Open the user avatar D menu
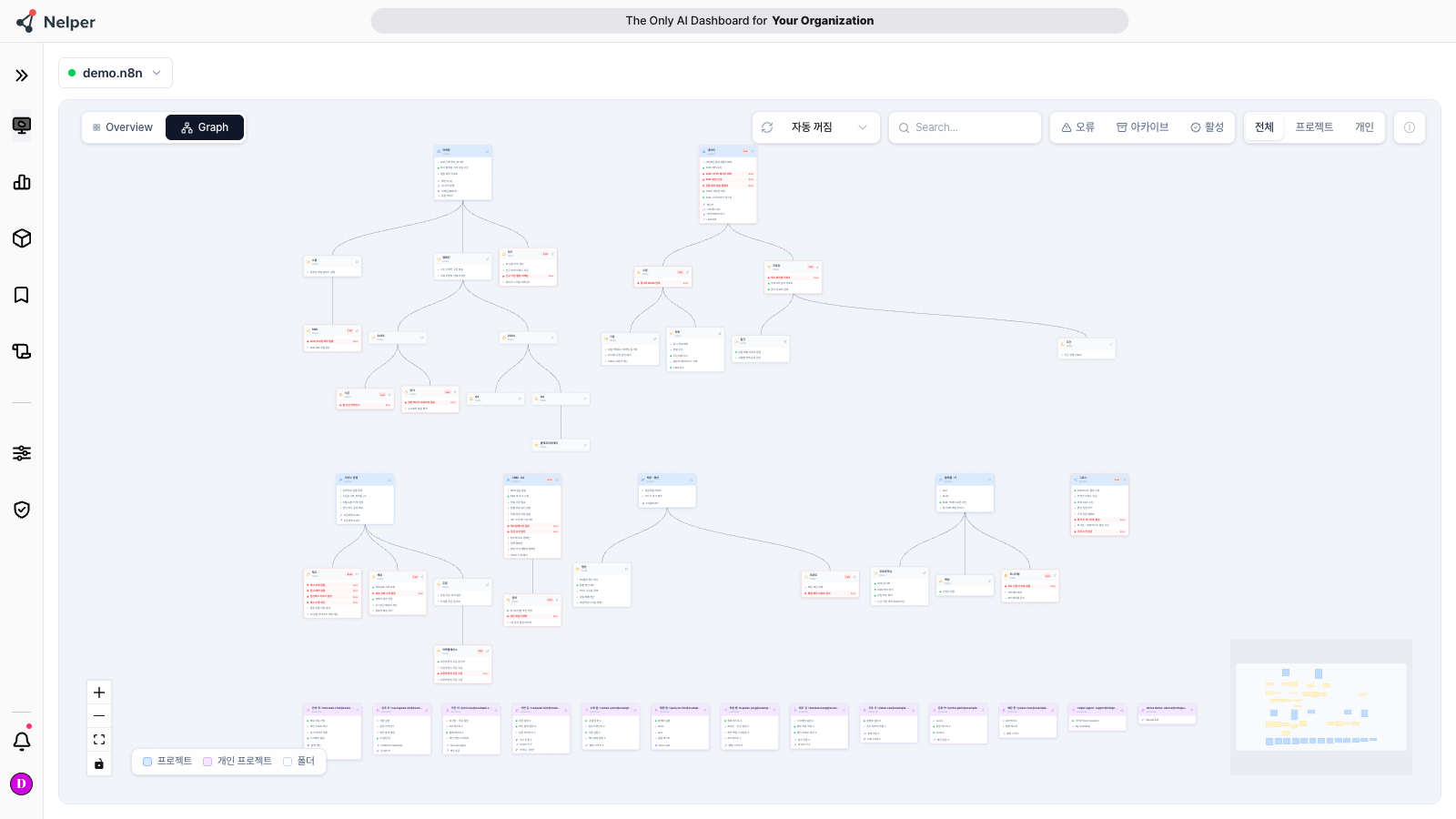This screenshot has height=819, width=1456. click(x=22, y=784)
